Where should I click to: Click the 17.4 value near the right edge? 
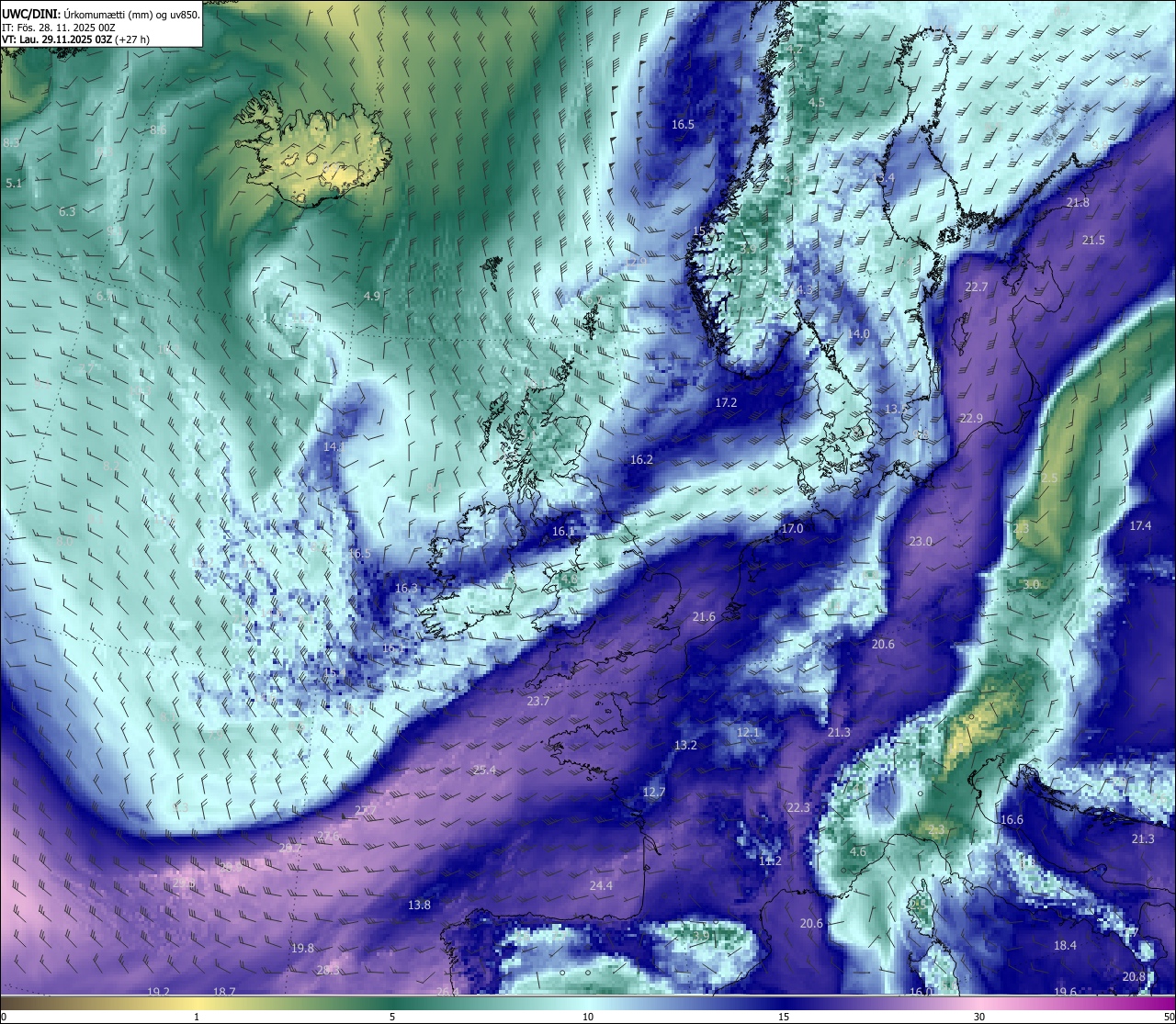tap(1140, 525)
